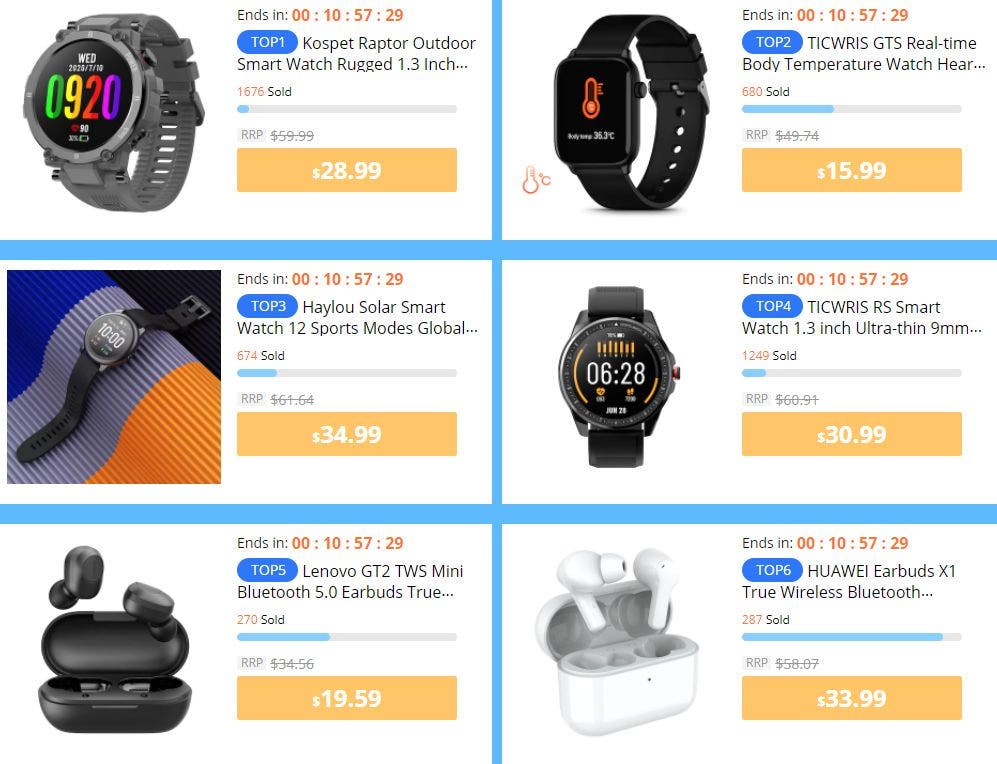Image resolution: width=997 pixels, height=764 pixels.
Task: Open the Kospet Raptor watch product image
Action: [x=114, y=113]
